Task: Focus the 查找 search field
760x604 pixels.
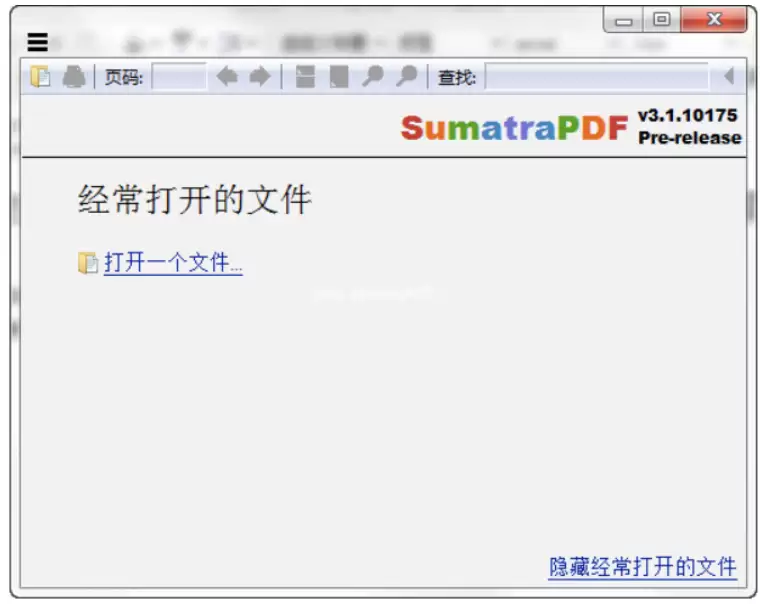Action: tap(597, 77)
